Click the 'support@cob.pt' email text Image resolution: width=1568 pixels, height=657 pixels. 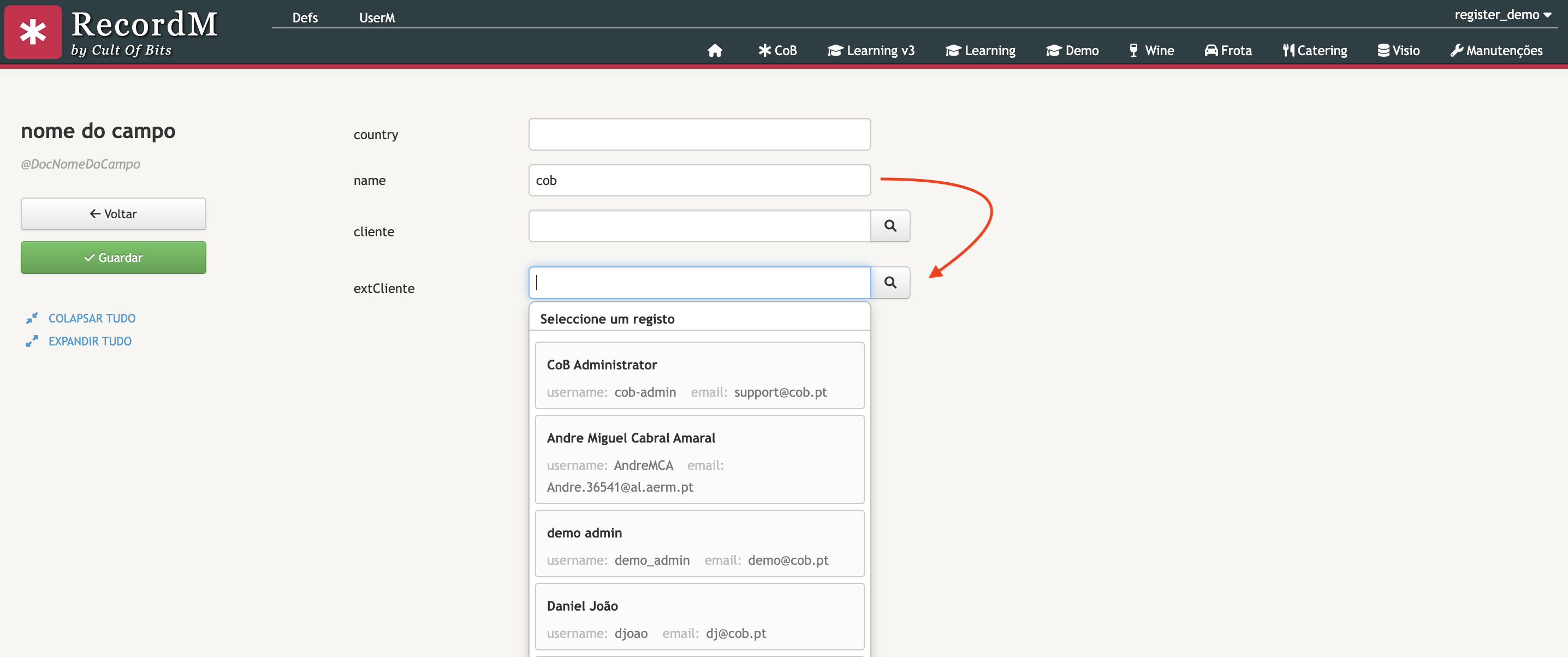click(x=780, y=392)
